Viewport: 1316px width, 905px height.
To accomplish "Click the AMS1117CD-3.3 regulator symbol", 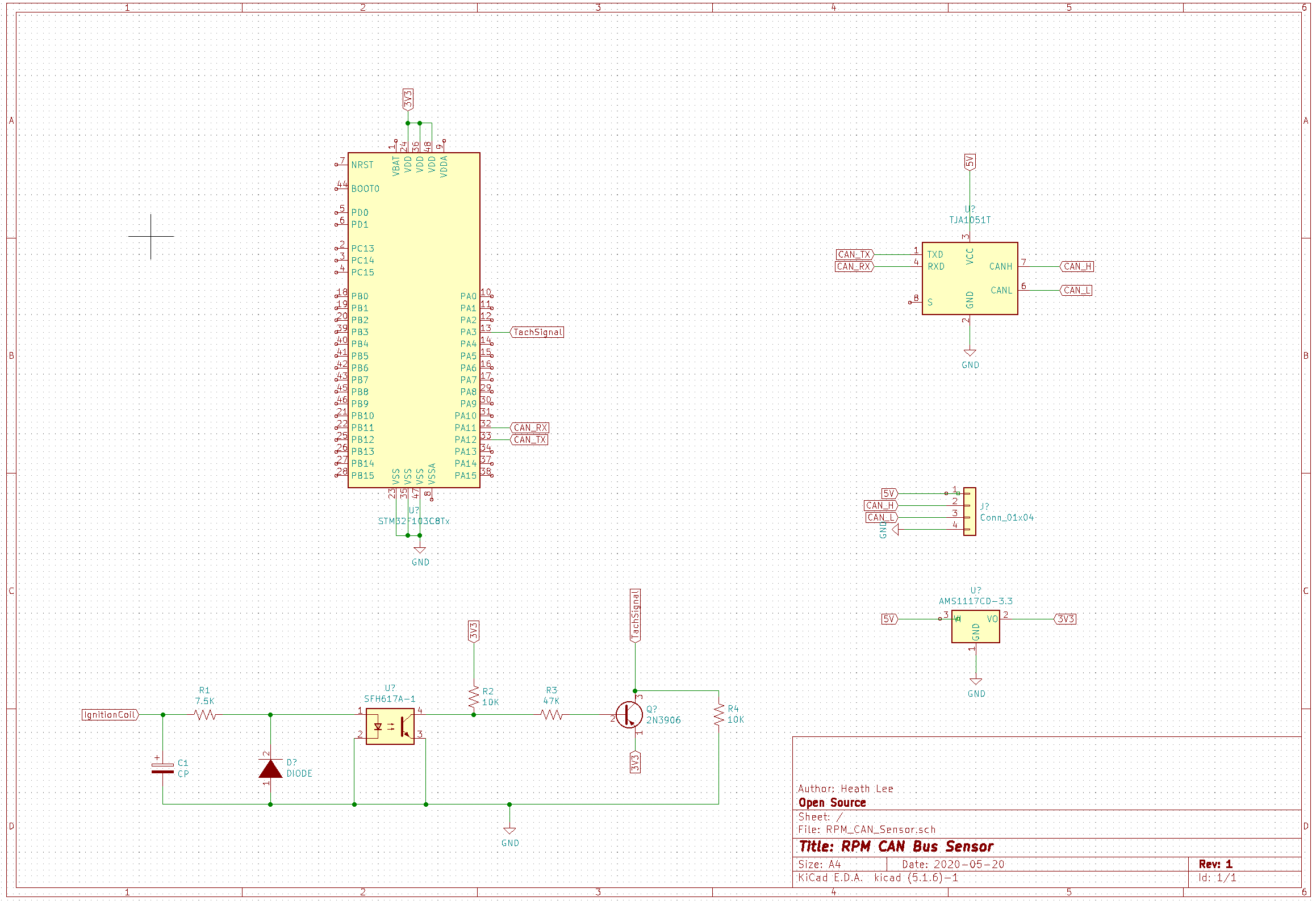I will point(975,626).
